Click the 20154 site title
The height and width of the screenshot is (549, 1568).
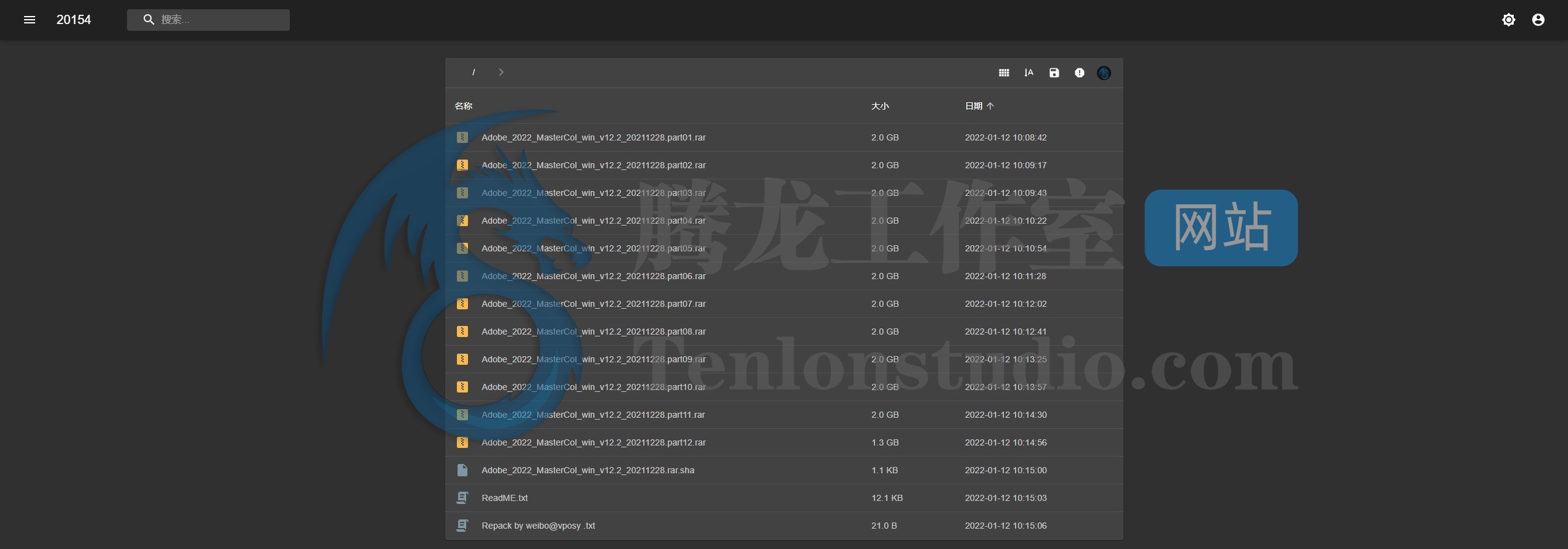point(73,20)
